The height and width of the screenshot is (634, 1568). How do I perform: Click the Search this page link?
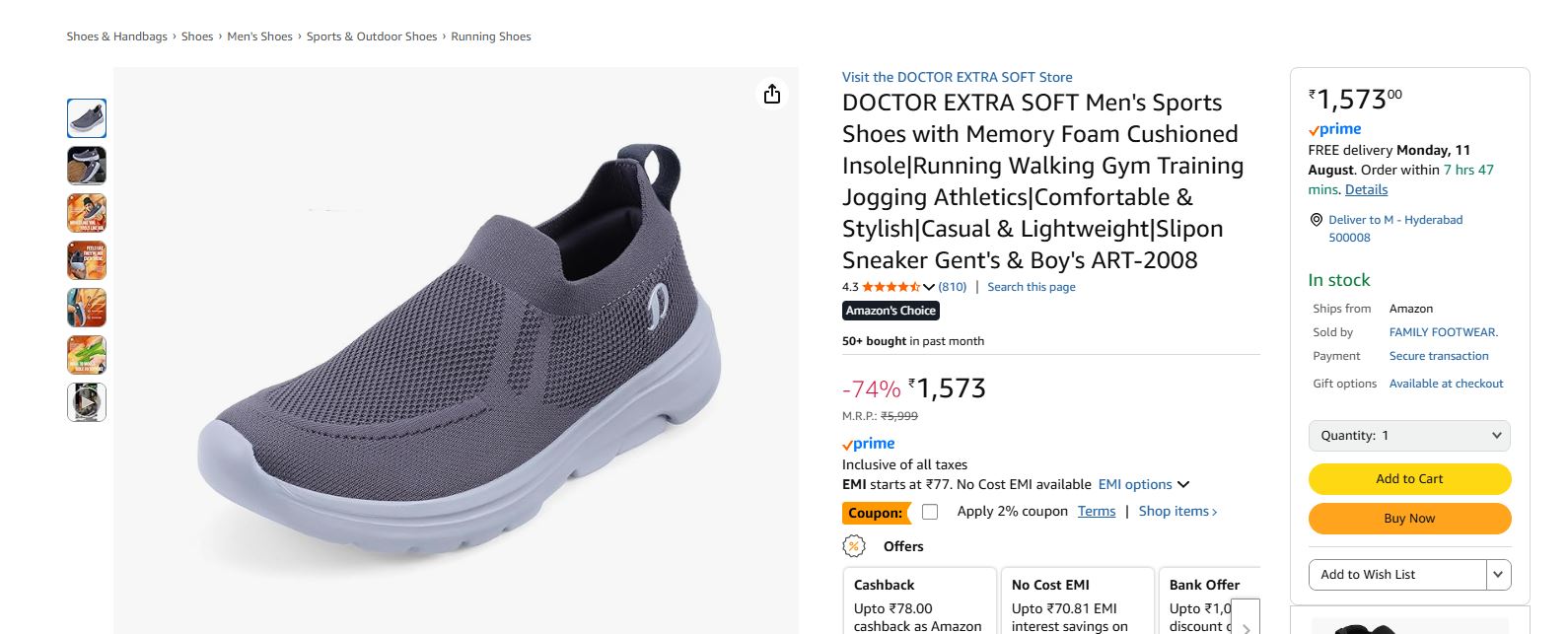1031,286
